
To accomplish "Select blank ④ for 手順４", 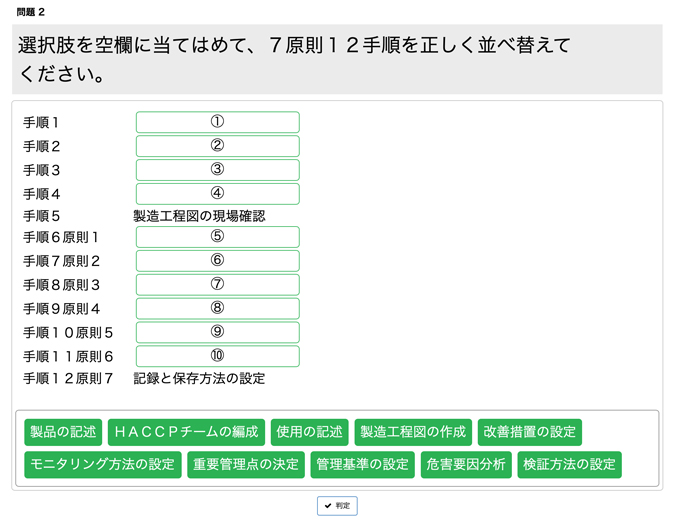I will tap(217, 194).
